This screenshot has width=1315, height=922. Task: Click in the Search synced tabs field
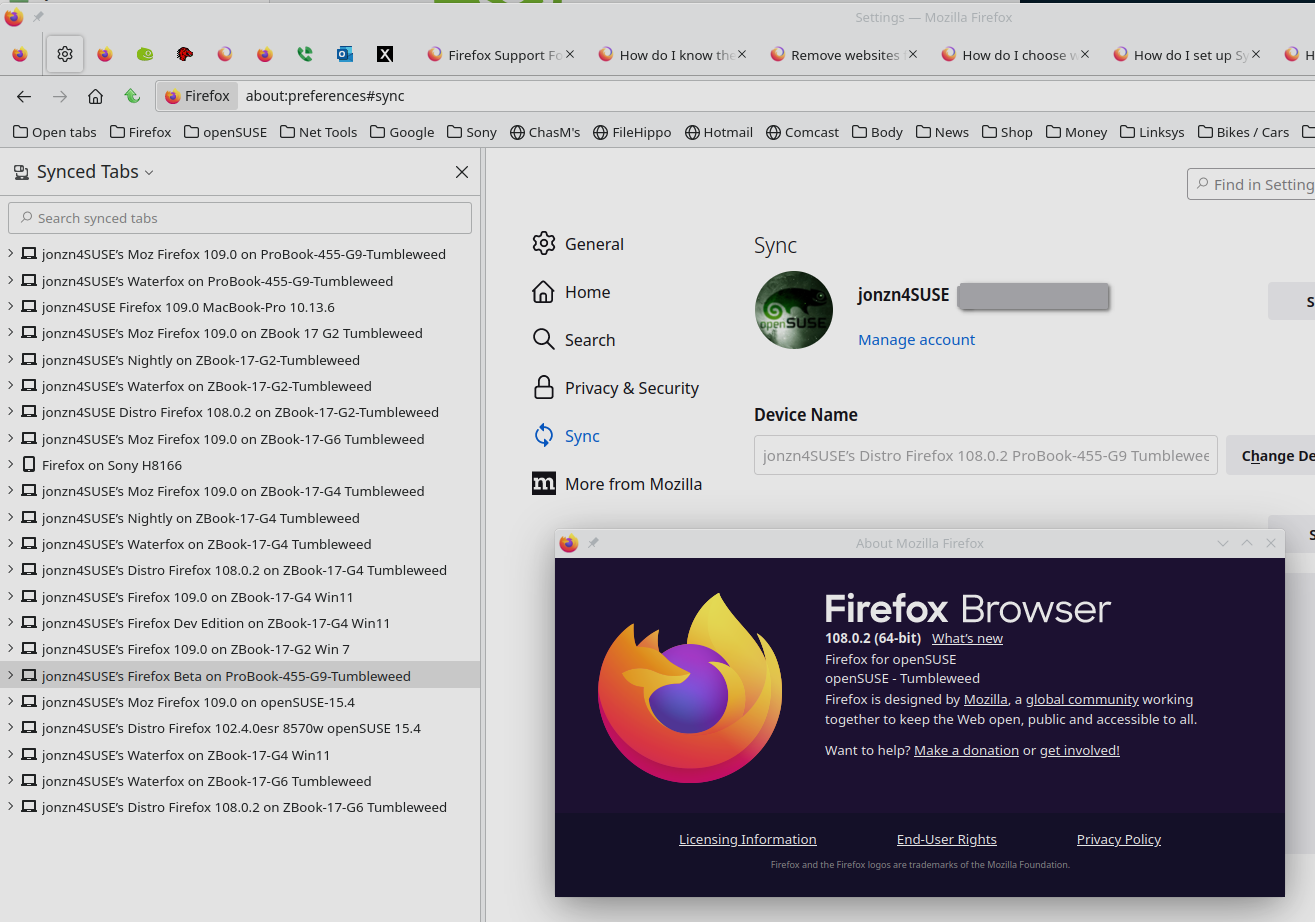click(x=240, y=218)
